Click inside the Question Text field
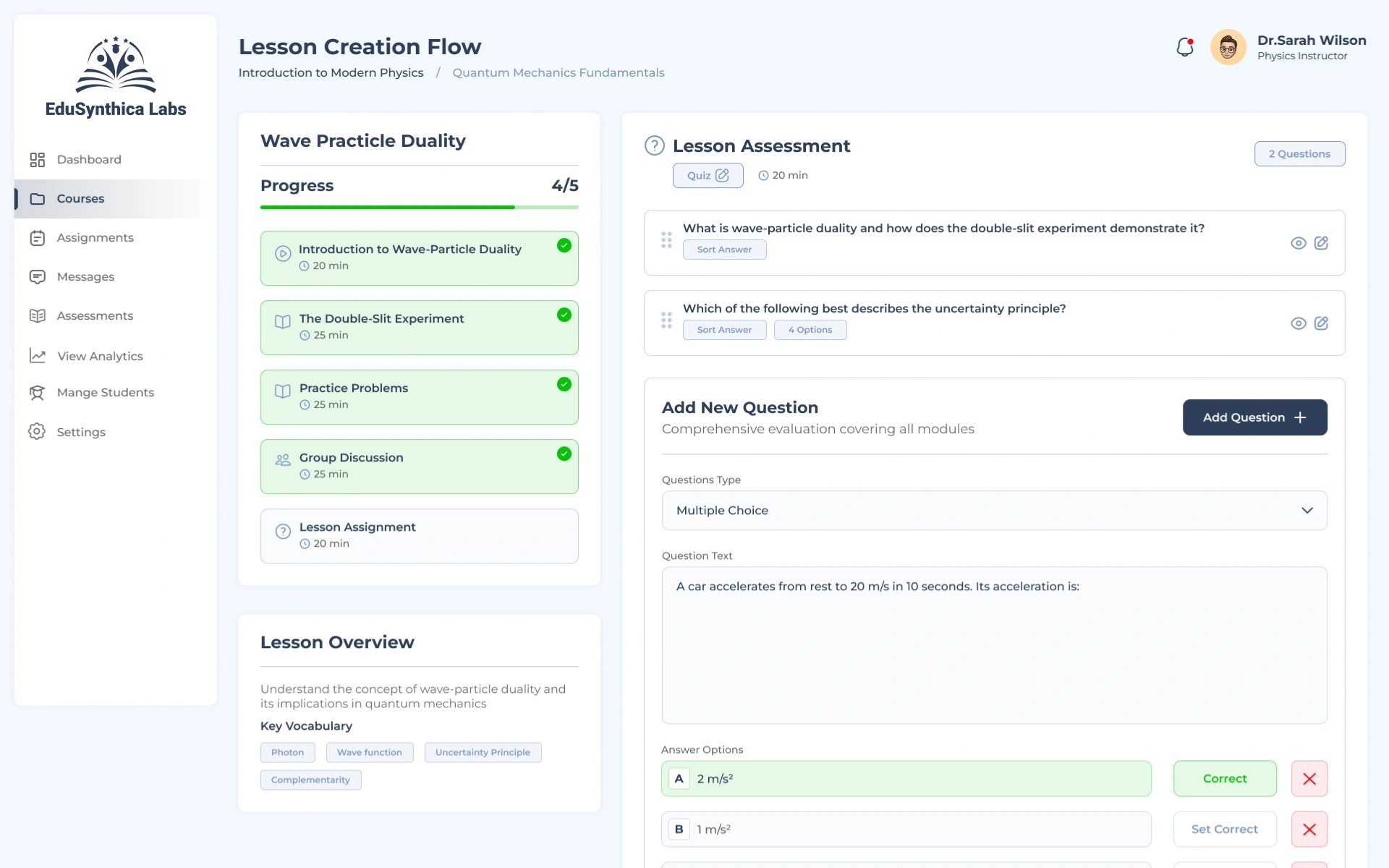Viewport: 1389px width, 868px height. (x=994, y=645)
